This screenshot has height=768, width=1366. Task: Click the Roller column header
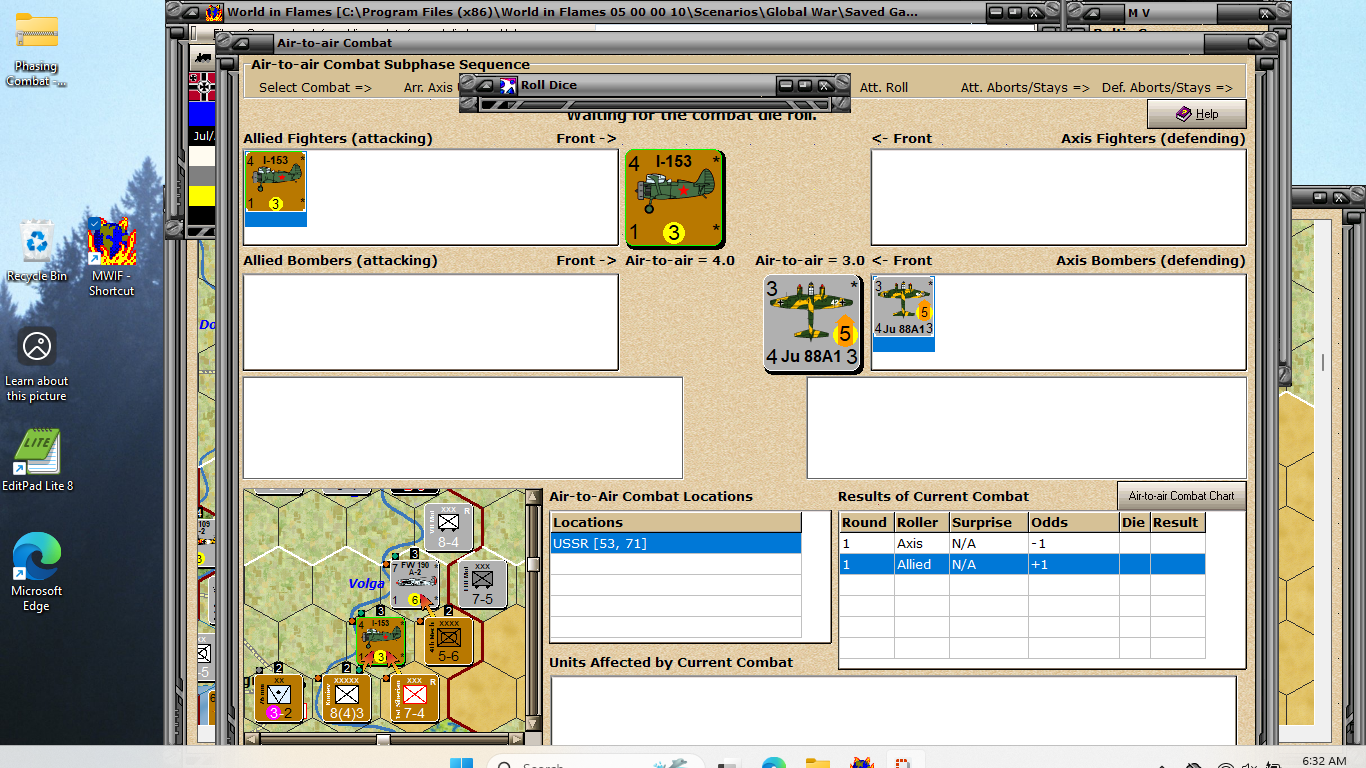click(919, 522)
